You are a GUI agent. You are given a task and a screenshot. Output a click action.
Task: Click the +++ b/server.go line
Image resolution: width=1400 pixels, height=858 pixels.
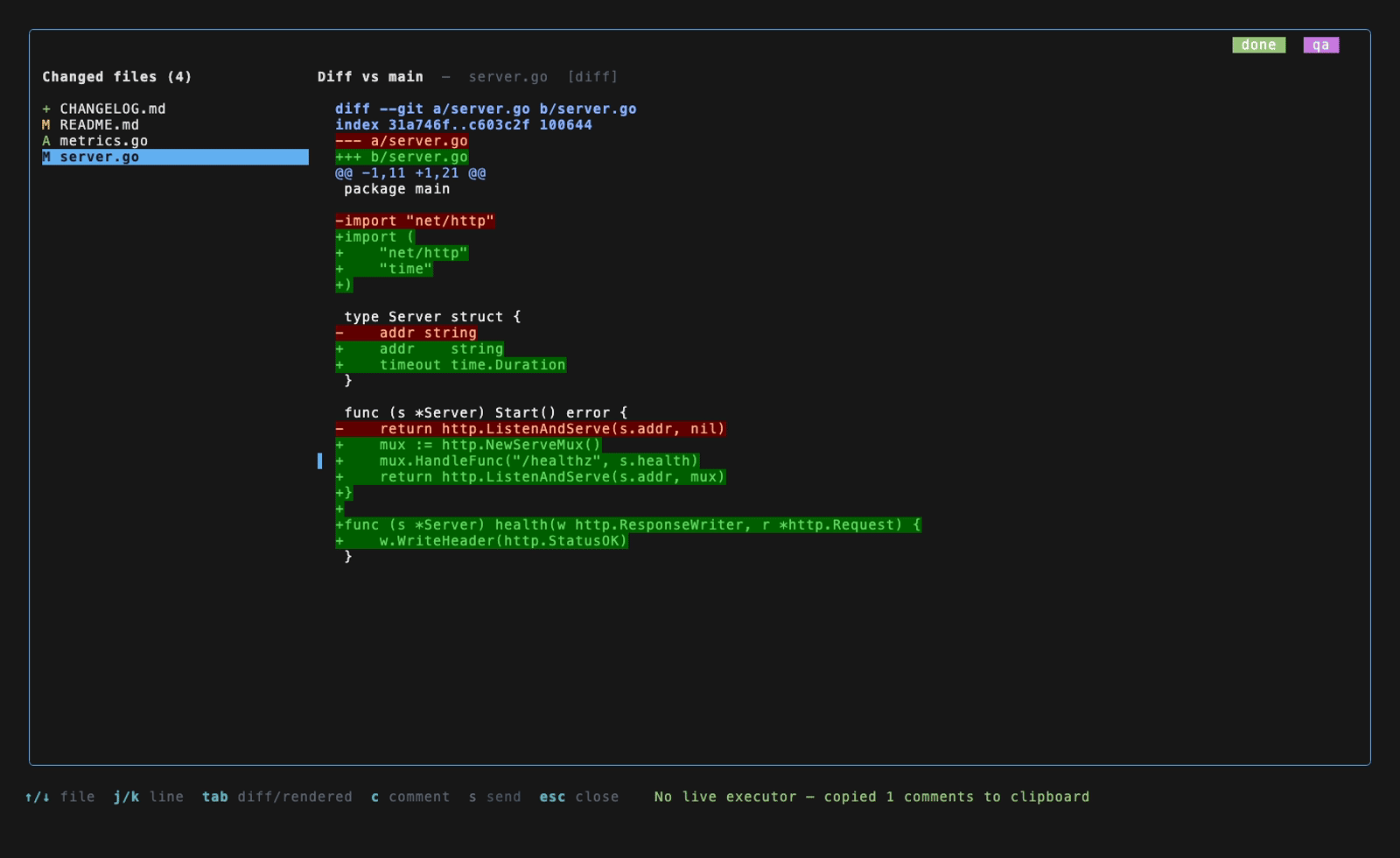pos(402,157)
